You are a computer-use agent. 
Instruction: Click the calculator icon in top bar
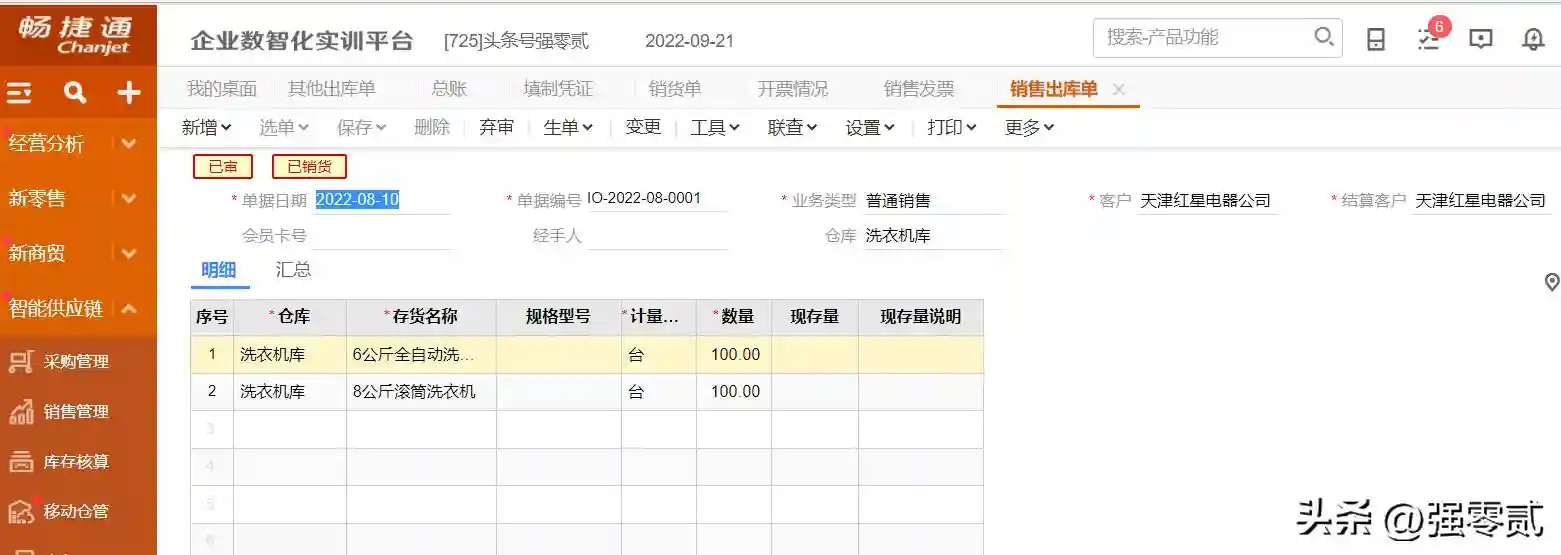1376,39
